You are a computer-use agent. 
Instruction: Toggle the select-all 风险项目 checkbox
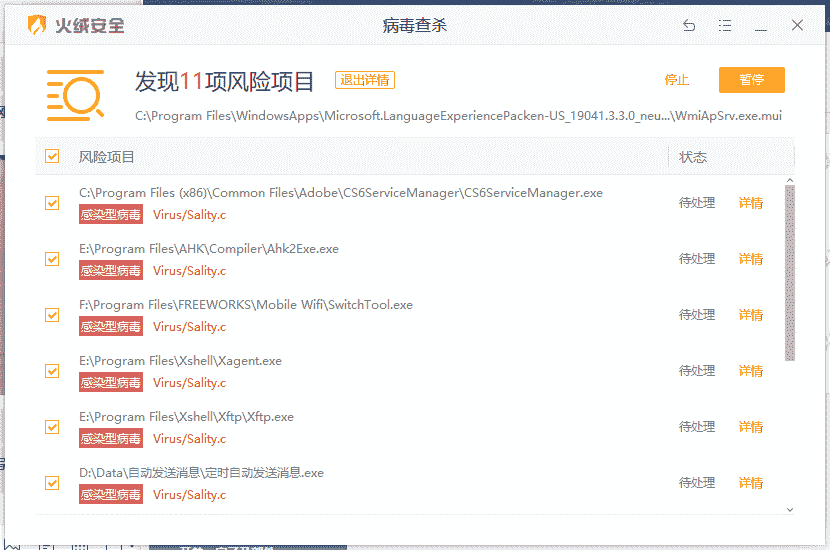(52, 156)
